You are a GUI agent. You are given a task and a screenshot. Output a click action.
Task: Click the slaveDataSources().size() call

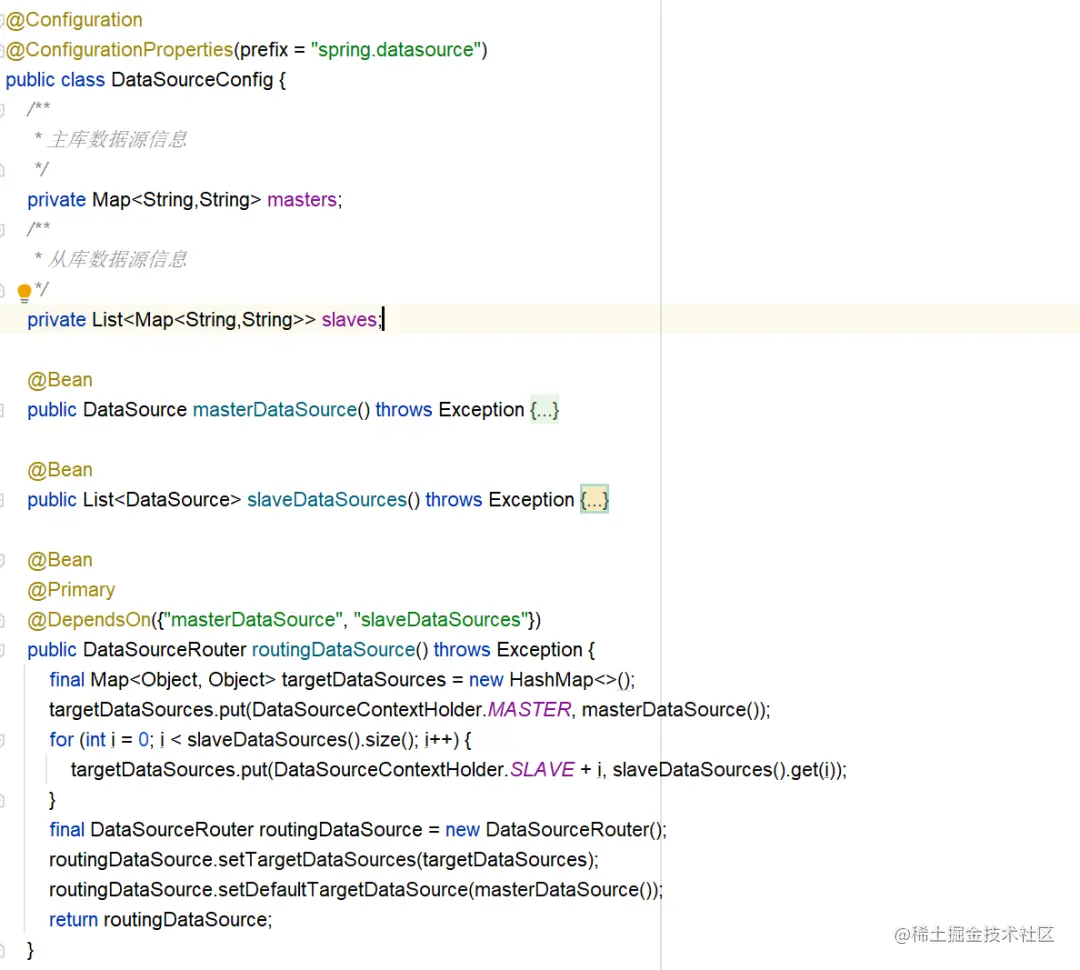pyautogui.click(x=301, y=740)
